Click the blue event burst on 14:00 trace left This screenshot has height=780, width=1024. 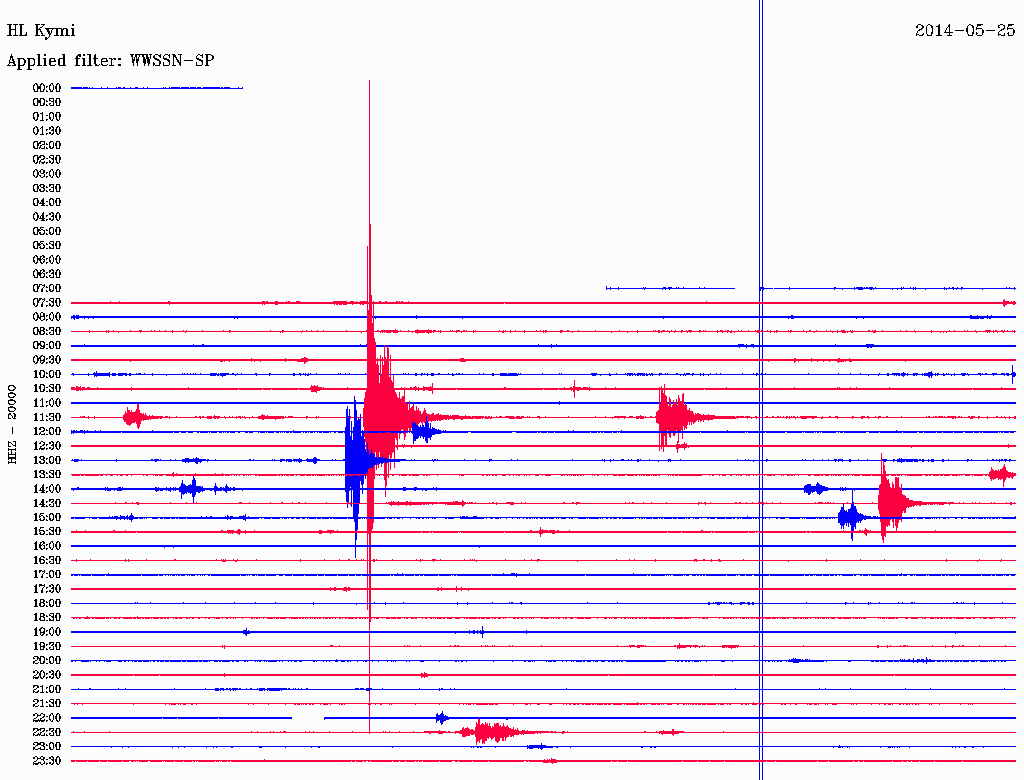[x=191, y=489]
